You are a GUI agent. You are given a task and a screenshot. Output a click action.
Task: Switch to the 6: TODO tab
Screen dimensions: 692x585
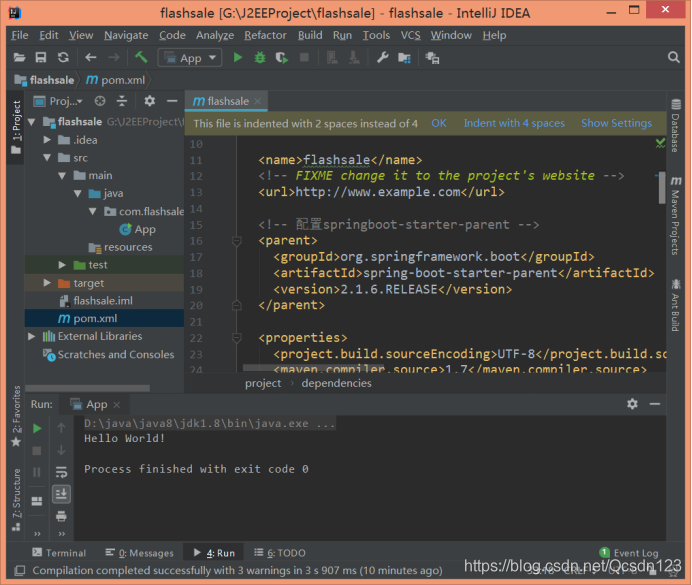point(280,553)
